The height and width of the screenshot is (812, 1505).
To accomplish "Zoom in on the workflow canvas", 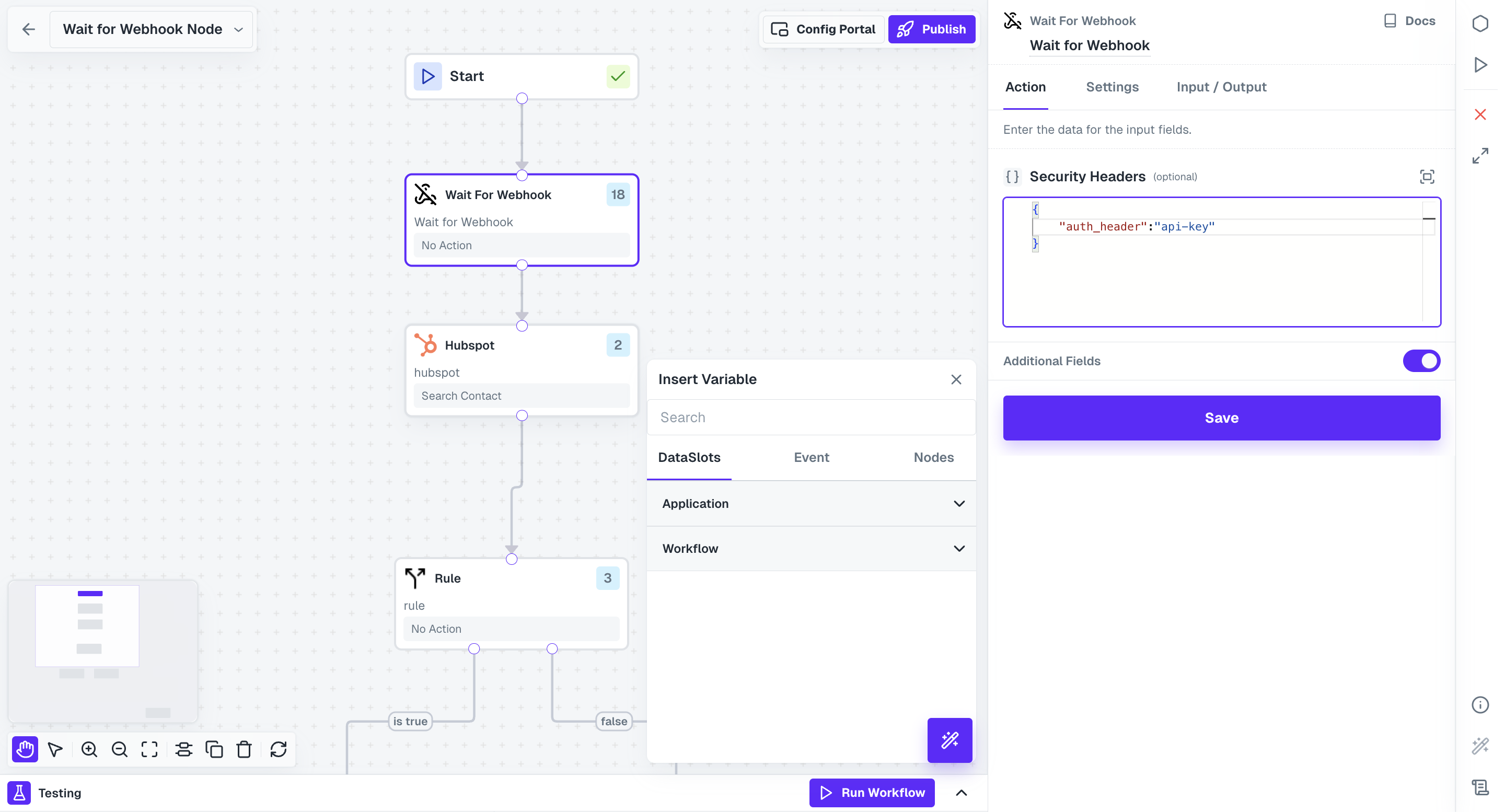I will pos(89,749).
